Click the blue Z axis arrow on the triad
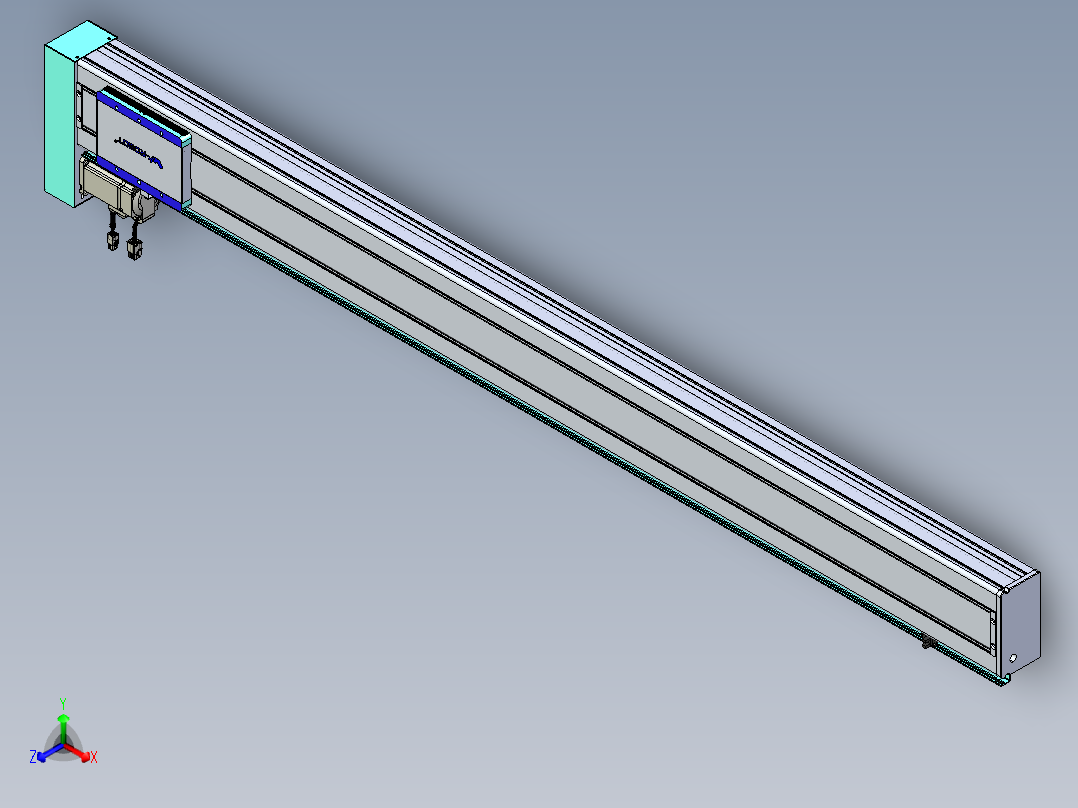1078x808 pixels. coord(48,754)
